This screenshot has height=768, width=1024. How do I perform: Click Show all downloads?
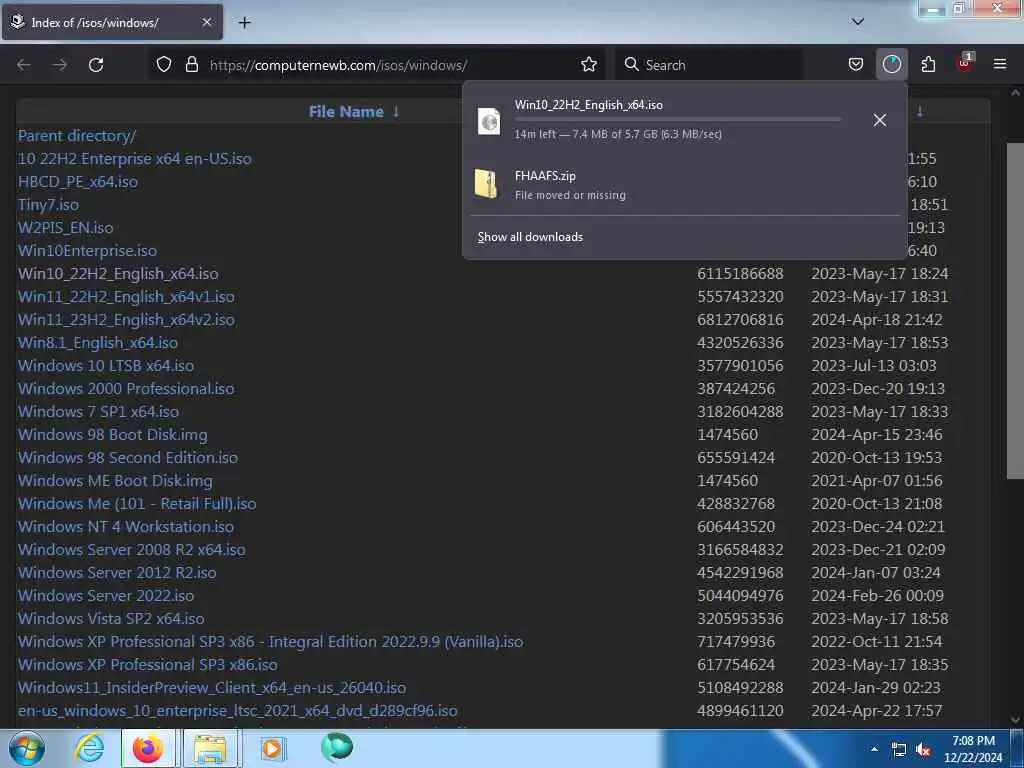pos(530,237)
